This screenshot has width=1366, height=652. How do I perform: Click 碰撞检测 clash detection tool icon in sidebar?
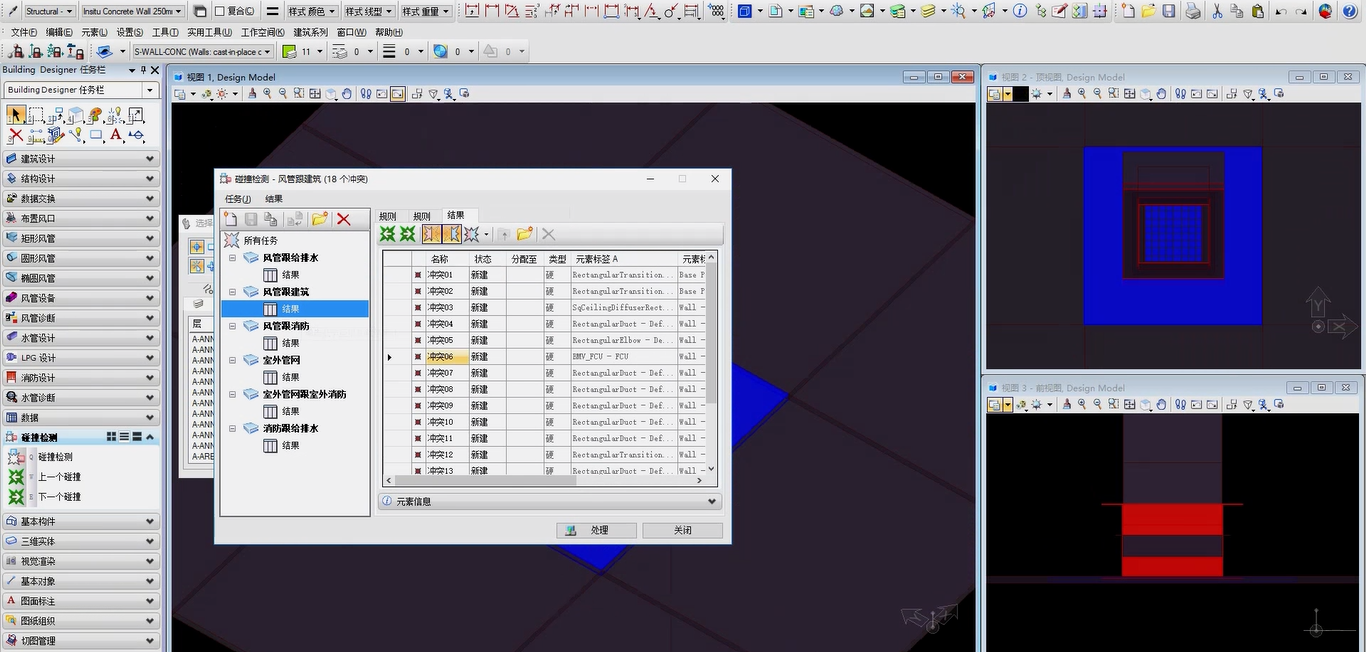point(16,457)
